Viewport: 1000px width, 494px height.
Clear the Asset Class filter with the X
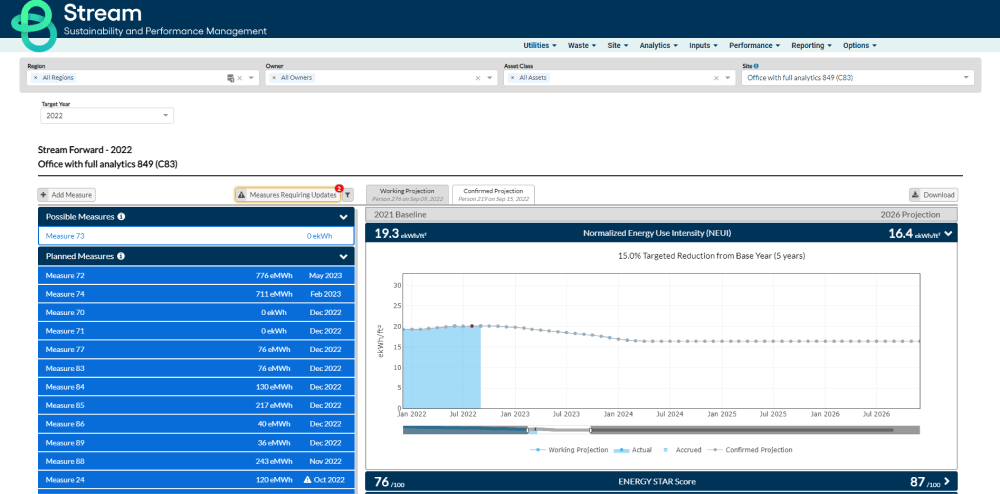pos(716,78)
